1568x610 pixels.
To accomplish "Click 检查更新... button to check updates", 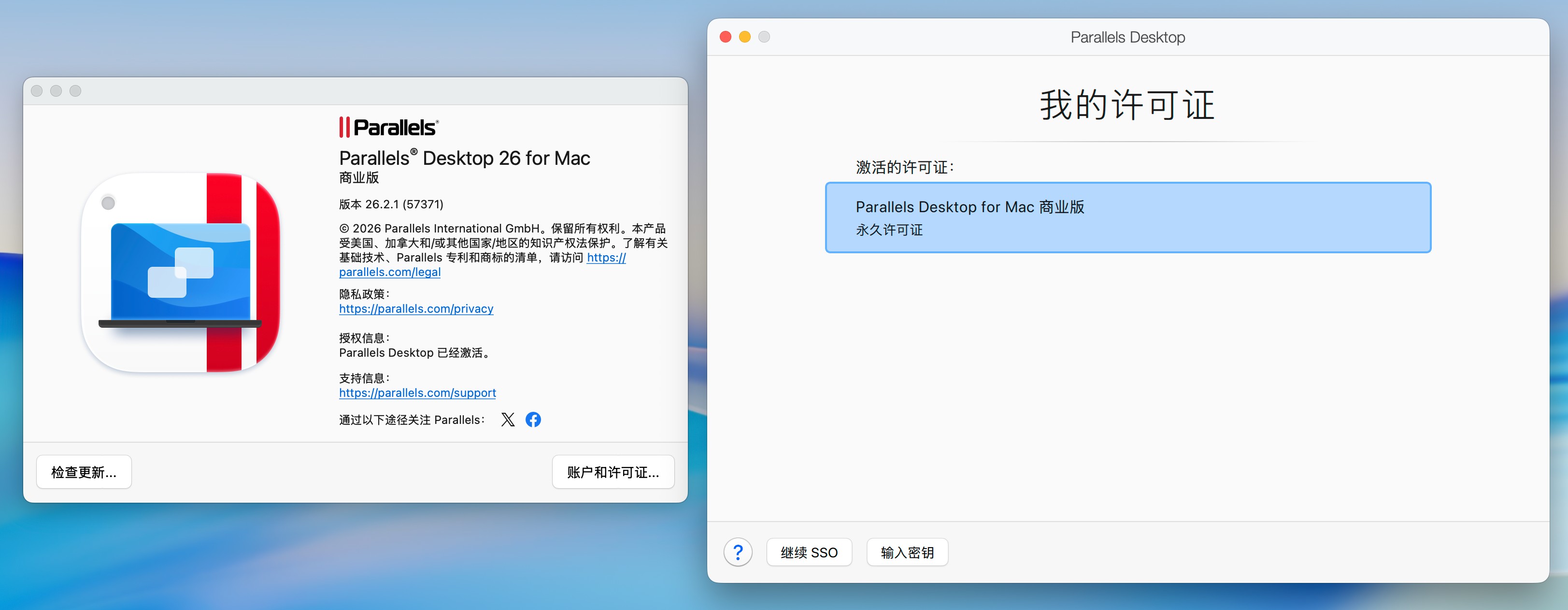I will coord(84,472).
